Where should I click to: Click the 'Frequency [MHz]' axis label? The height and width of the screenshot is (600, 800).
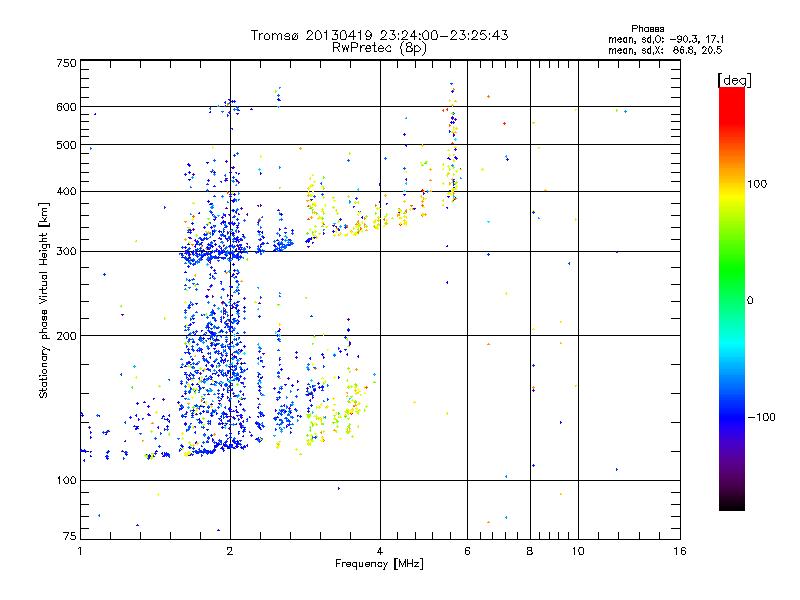point(379,564)
